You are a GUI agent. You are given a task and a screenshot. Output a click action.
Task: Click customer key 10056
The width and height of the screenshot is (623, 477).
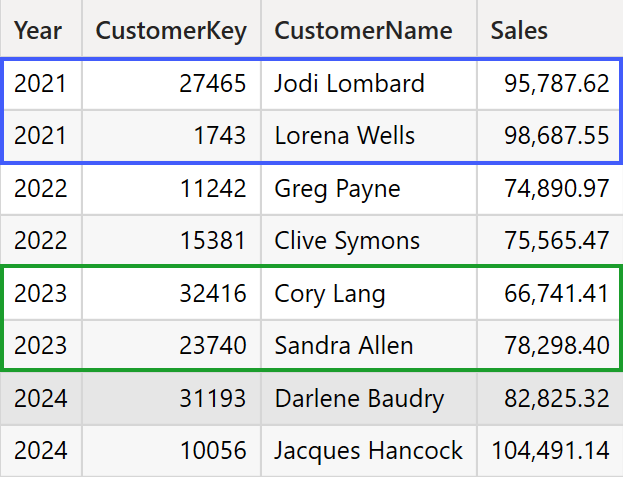(212, 451)
